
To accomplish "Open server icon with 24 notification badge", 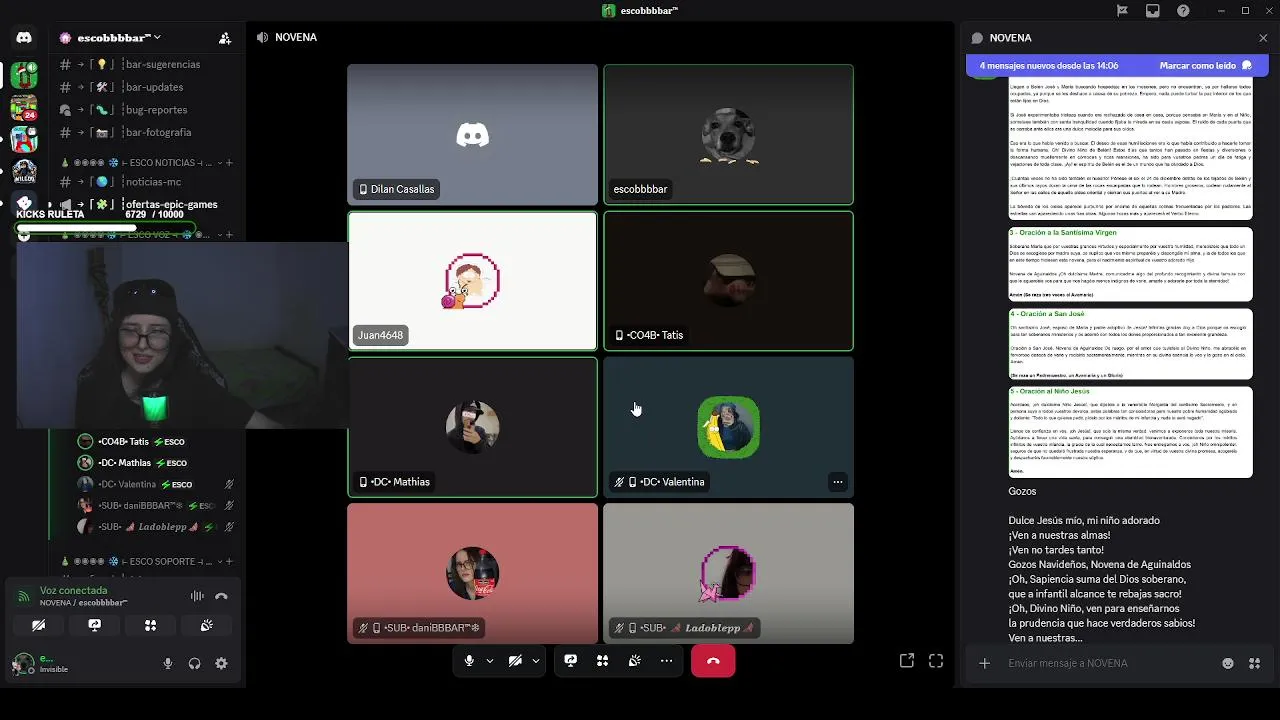I will 24,107.
